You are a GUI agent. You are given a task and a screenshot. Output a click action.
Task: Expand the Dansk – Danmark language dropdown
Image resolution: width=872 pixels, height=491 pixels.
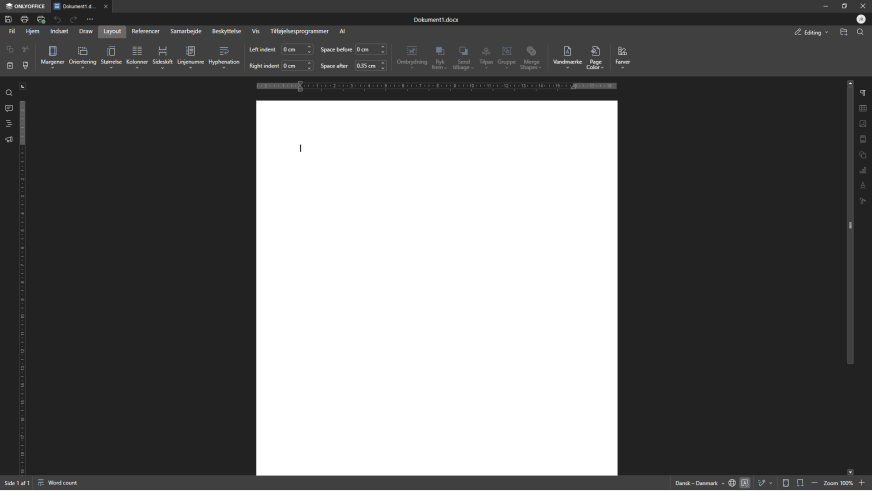pos(700,483)
